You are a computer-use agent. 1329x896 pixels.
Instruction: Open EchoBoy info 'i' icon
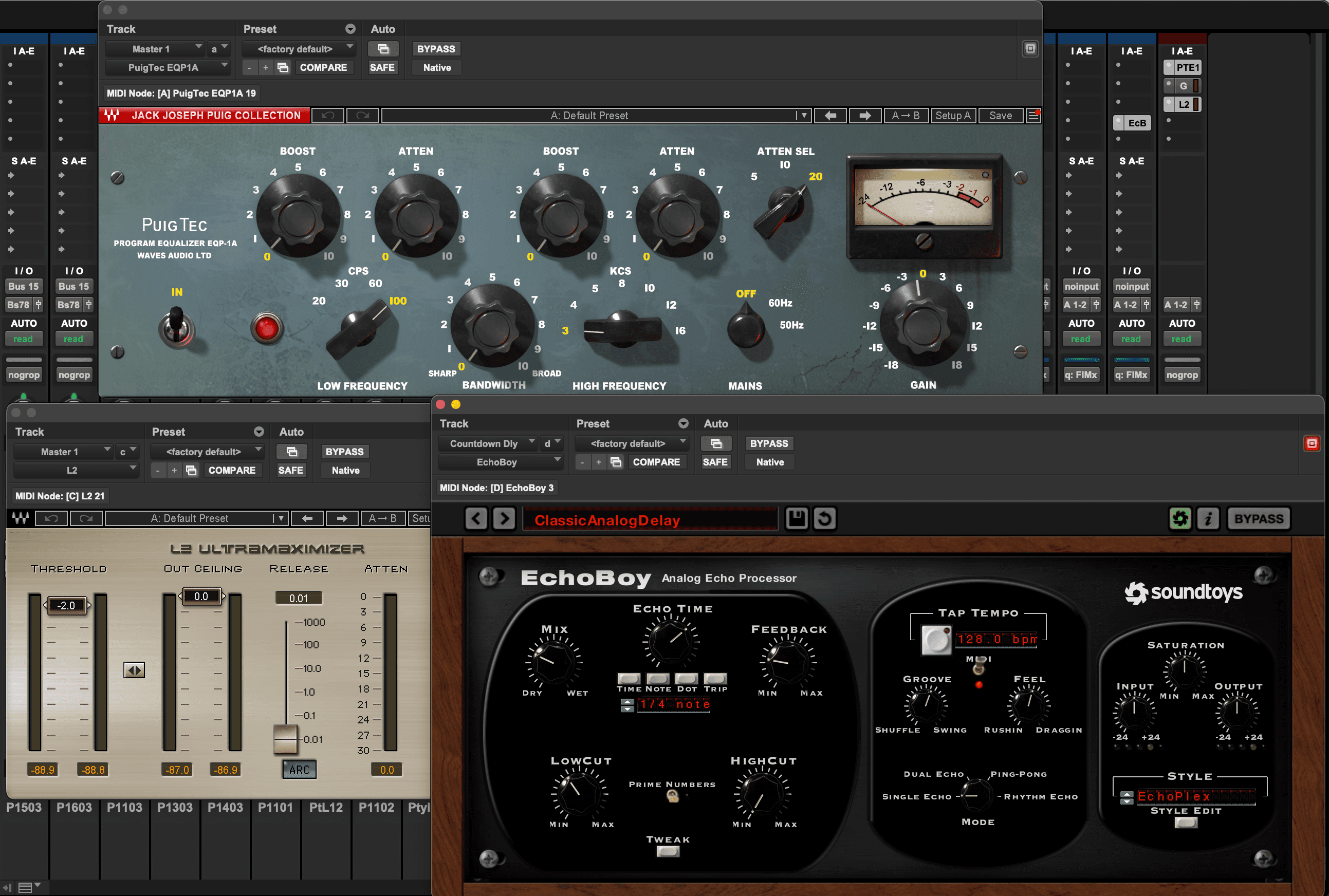[1208, 519]
